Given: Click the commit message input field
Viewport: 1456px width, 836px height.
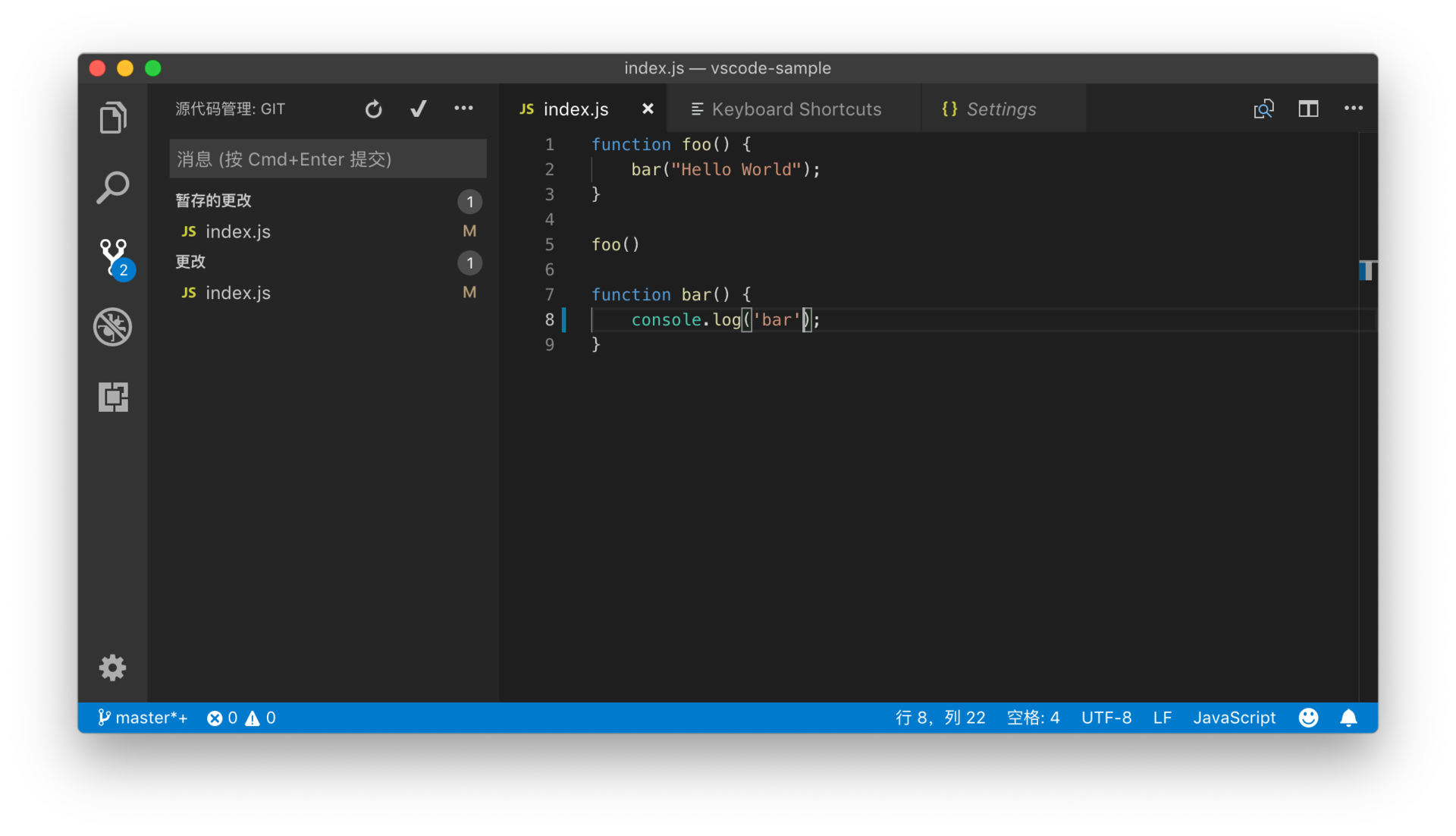Looking at the screenshot, I should [328, 159].
